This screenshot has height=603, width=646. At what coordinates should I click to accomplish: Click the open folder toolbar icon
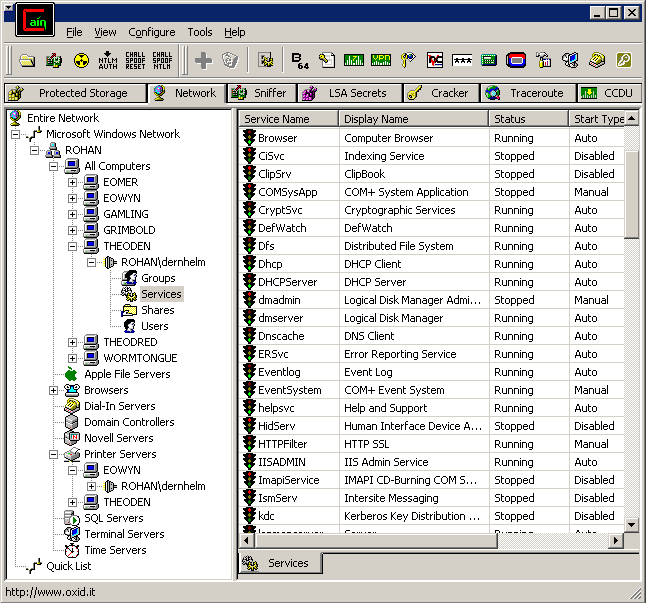pos(27,61)
